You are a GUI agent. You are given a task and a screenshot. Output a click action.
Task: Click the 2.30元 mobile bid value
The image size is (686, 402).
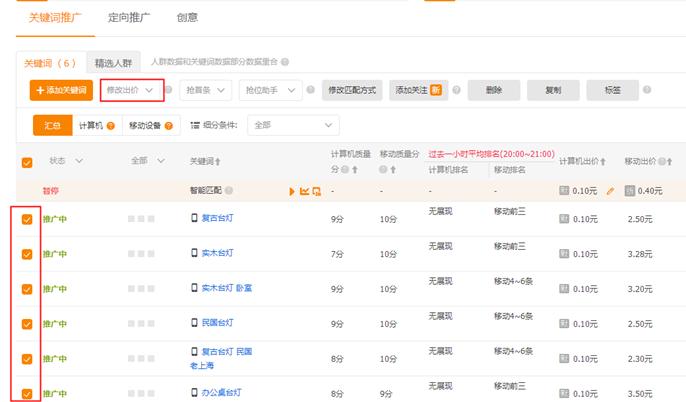pos(640,359)
